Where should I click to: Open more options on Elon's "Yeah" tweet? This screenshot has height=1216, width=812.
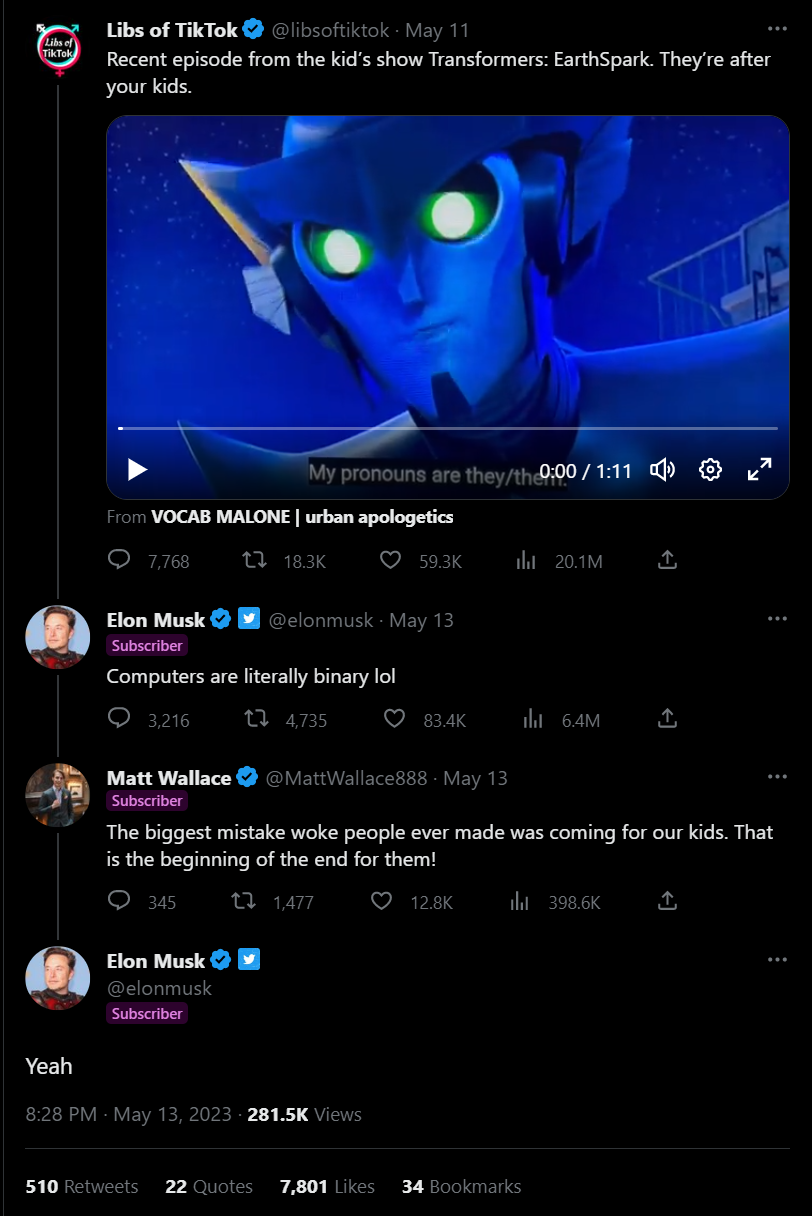pos(777,960)
